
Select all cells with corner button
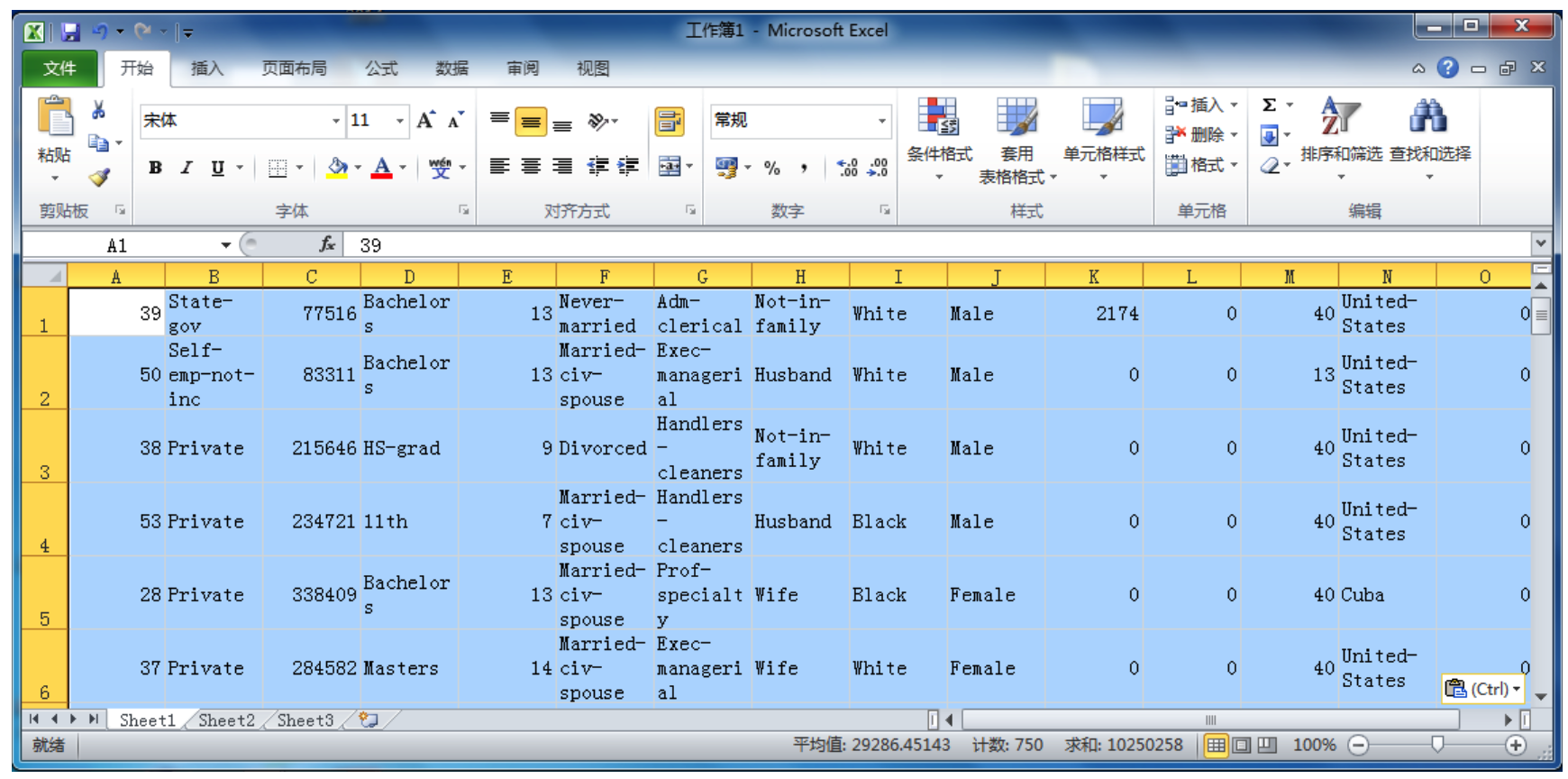click(x=45, y=276)
